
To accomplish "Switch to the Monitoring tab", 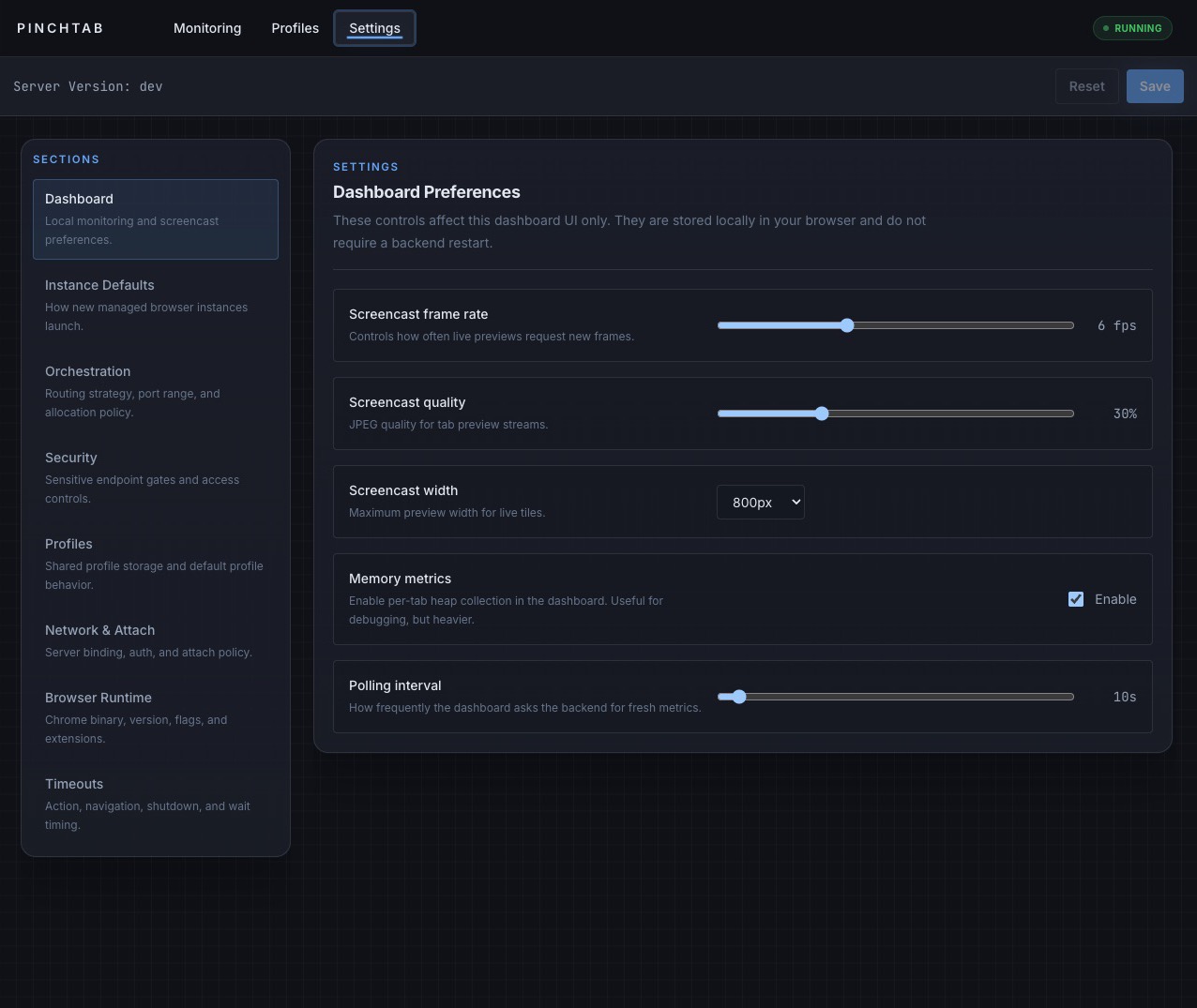I will point(206,28).
